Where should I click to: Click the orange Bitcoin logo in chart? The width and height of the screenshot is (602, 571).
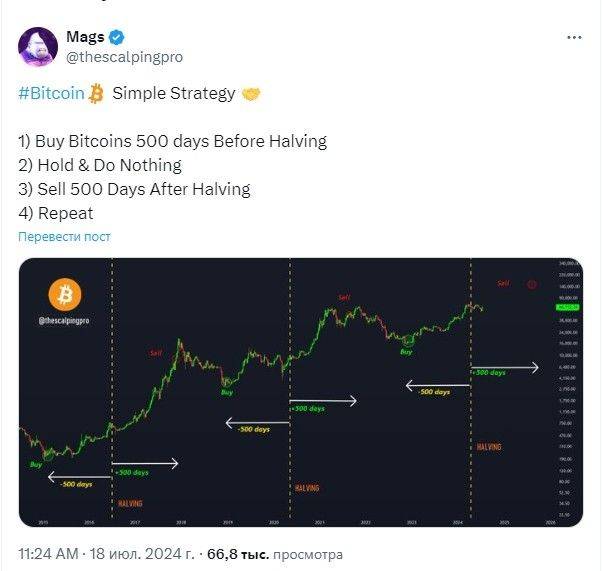[65, 294]
